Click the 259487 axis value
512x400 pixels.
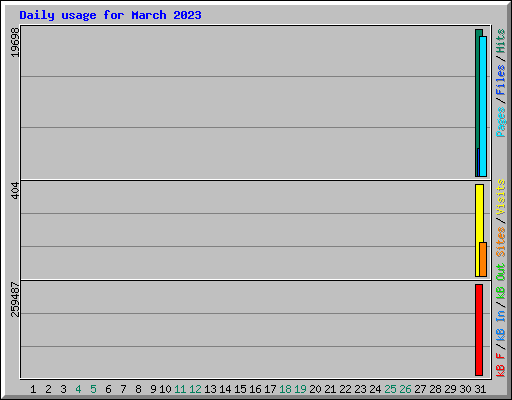coord(15,299)
